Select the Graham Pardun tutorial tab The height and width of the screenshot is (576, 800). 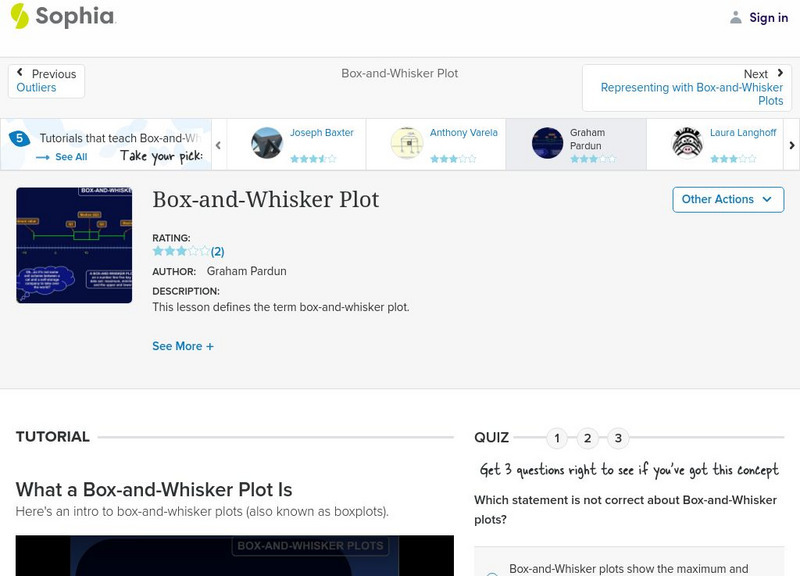pyautogui.click(x=576, y=144)
